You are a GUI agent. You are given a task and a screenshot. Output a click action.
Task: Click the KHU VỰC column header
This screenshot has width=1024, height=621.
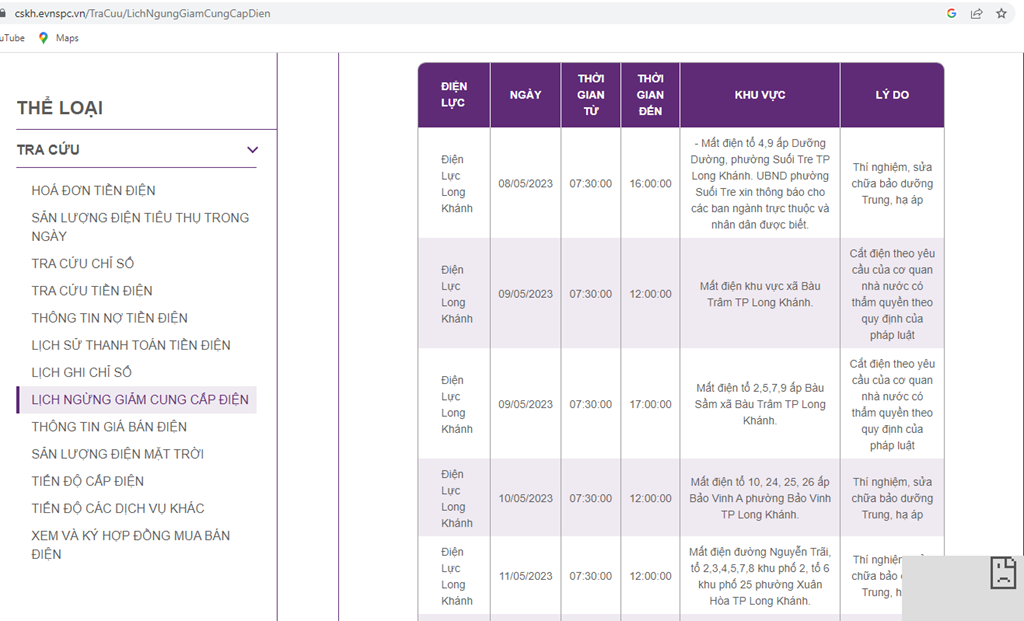pyautogui.click(x=760, y=95)
